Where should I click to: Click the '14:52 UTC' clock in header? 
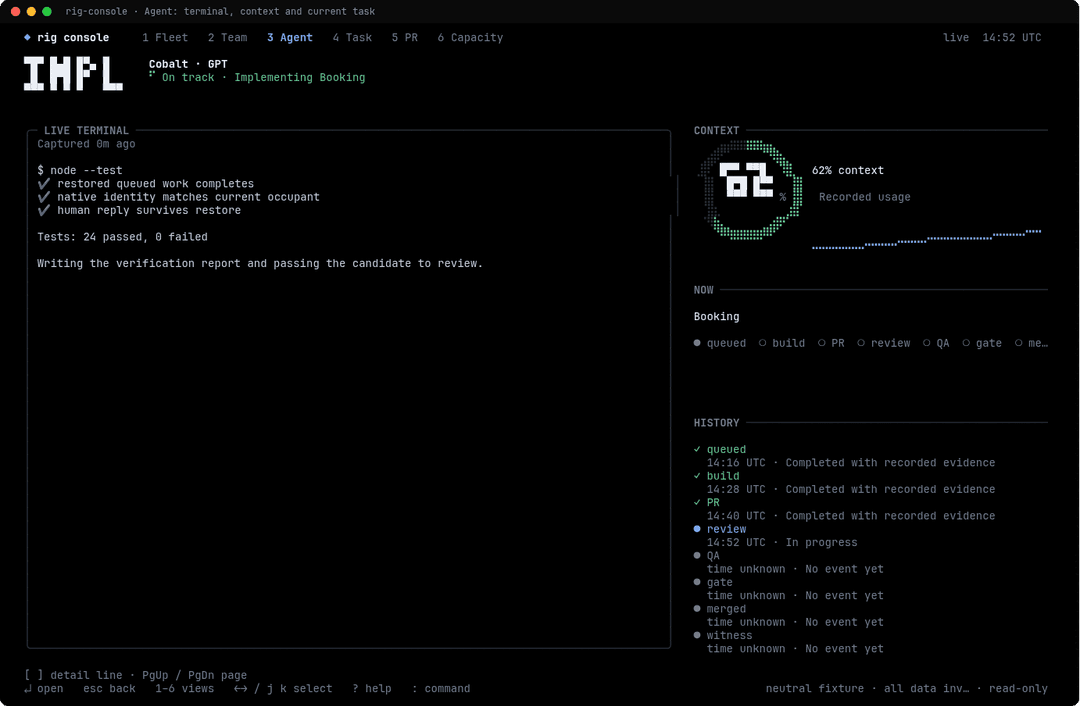click(x=1012, y=37)
